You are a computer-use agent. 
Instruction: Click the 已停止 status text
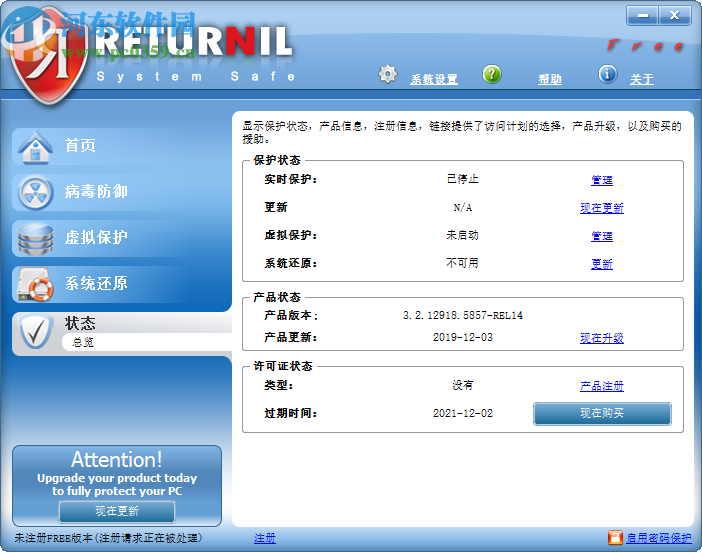point(462,179)
